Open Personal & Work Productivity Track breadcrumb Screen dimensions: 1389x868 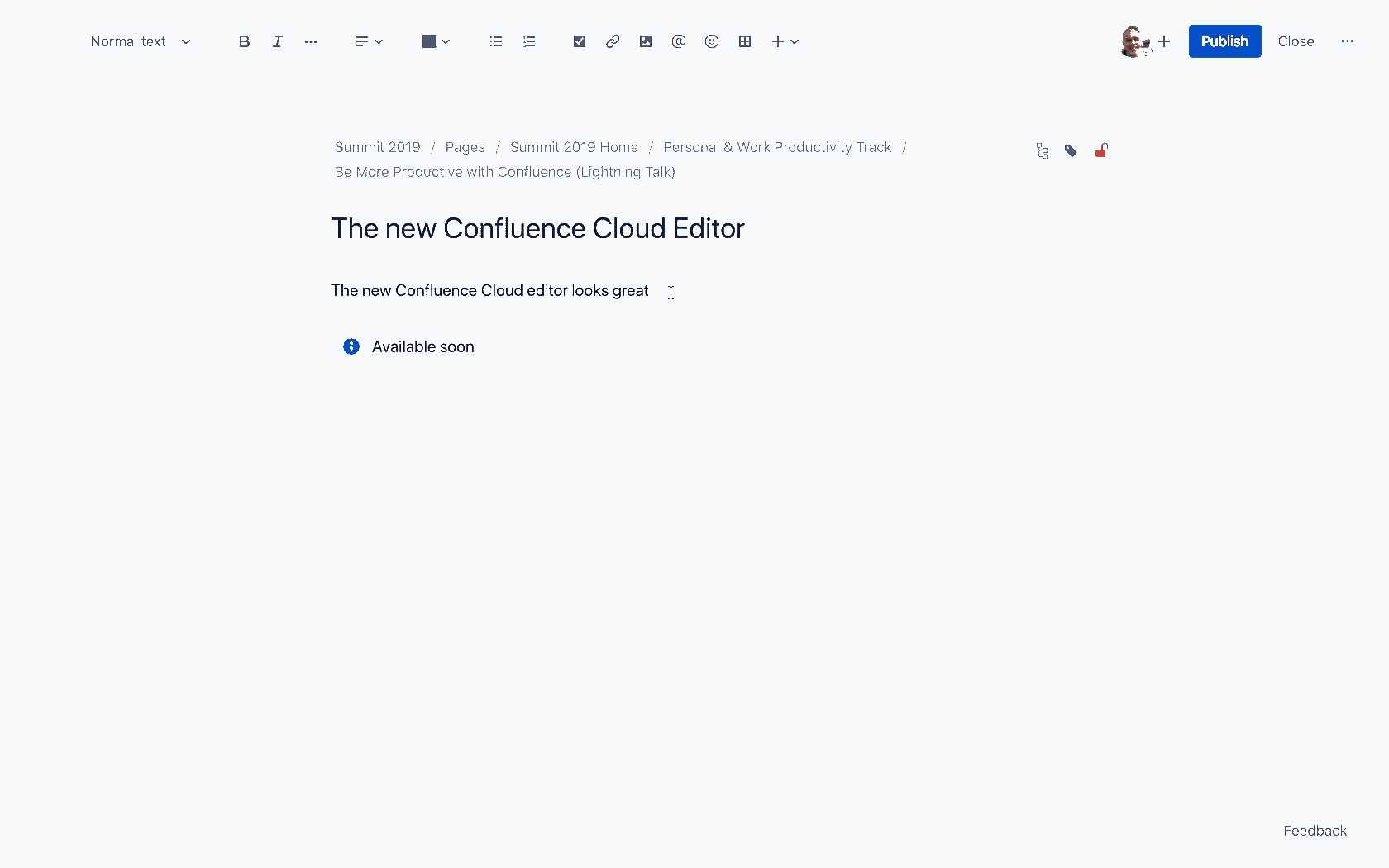(777, 147)
